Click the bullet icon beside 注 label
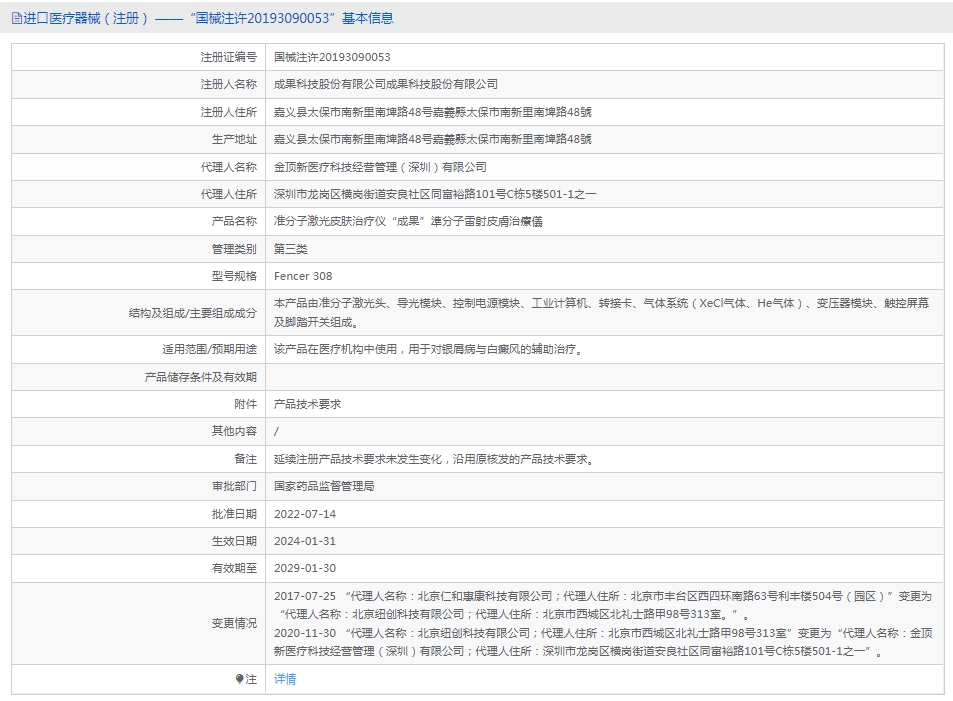Screen dimensions: 953x701 (x=240, y=679)
